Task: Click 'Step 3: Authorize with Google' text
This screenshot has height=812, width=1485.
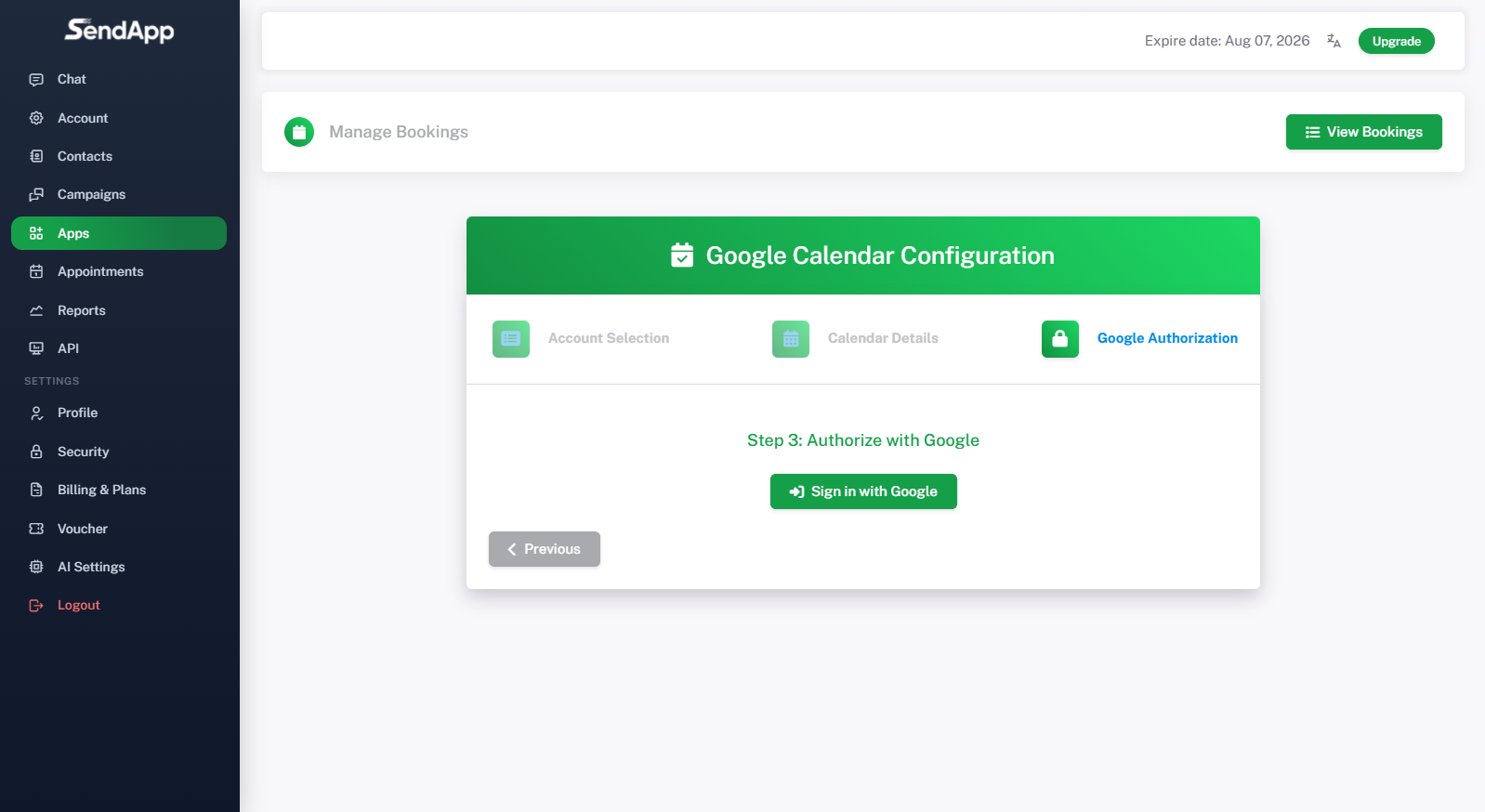Action: point(863,440)
